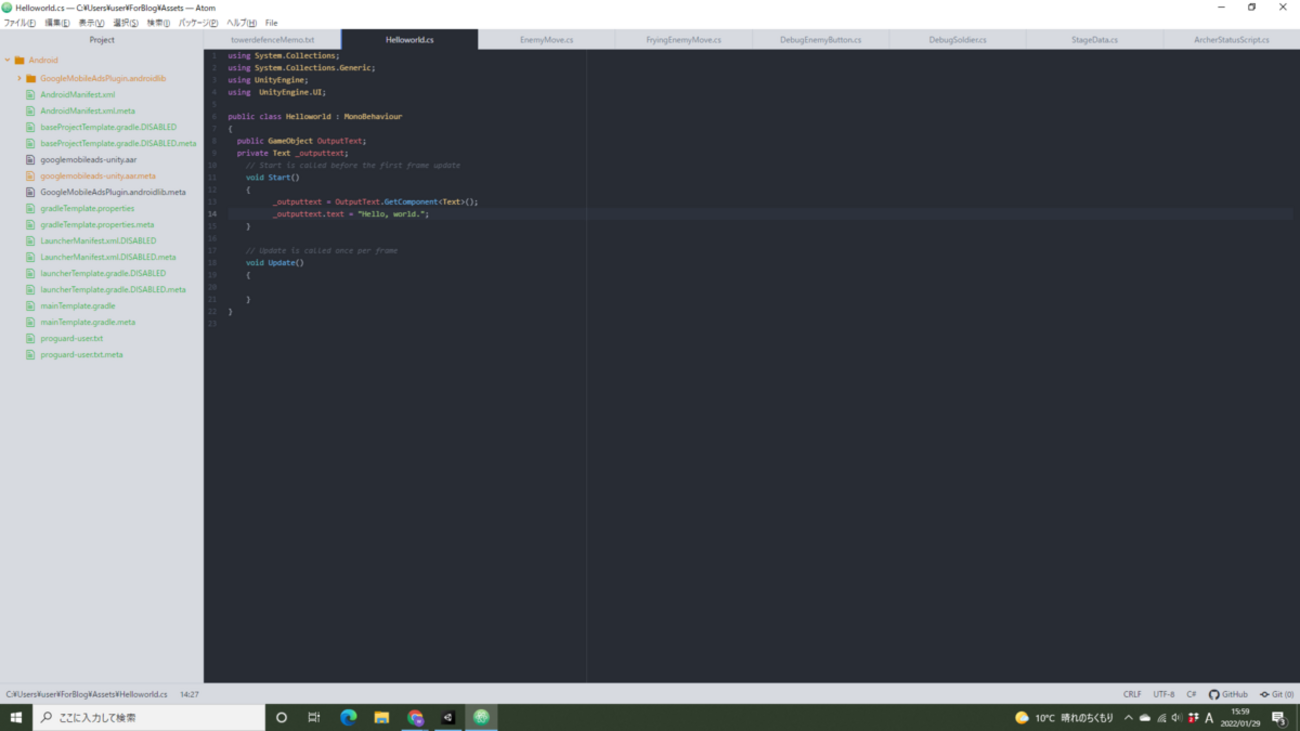Click the Unity icon in the taskbar
The width and height of the screenshot is (1300, 731).
[448, 717]
